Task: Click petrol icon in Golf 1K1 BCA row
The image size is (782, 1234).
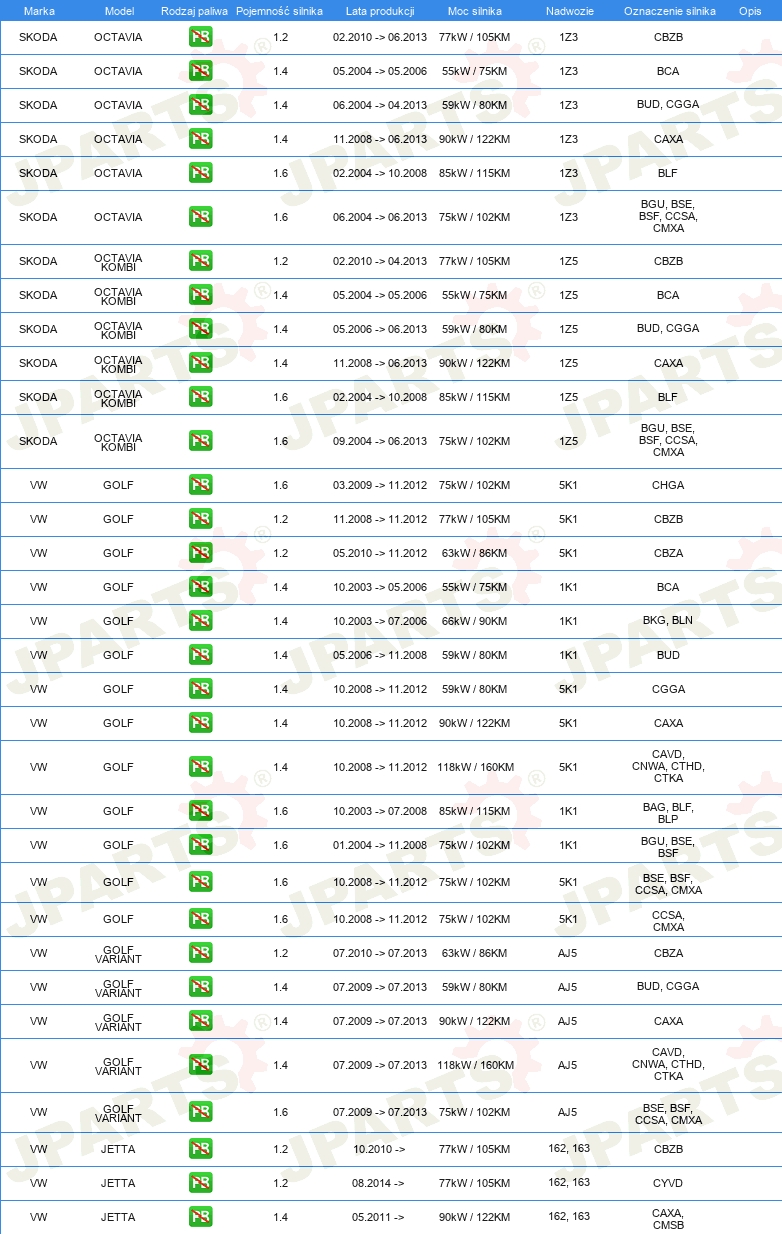Action: coord(200,587)
